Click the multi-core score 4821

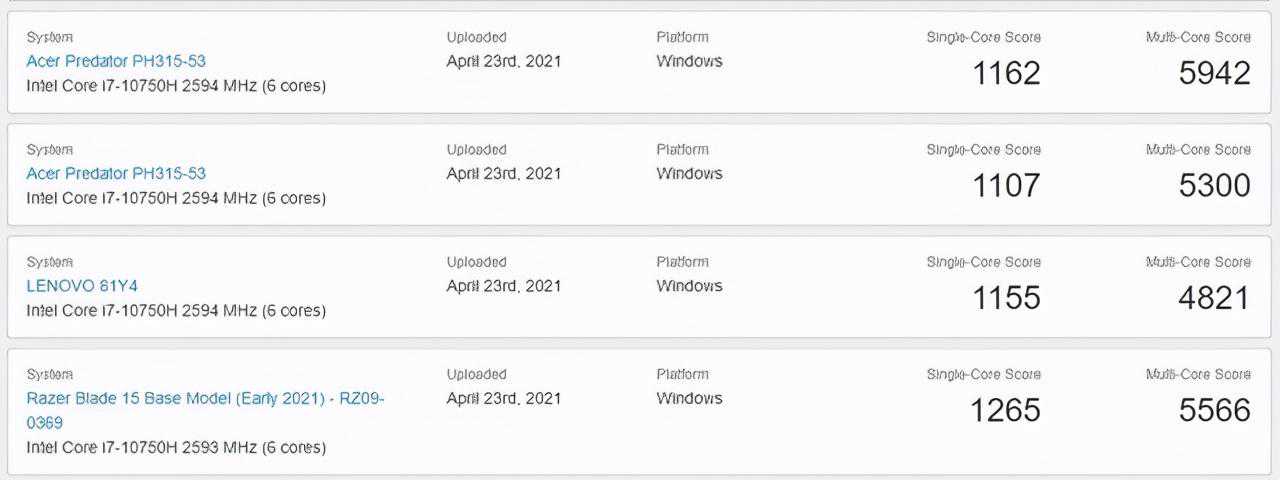(1214, 298)
